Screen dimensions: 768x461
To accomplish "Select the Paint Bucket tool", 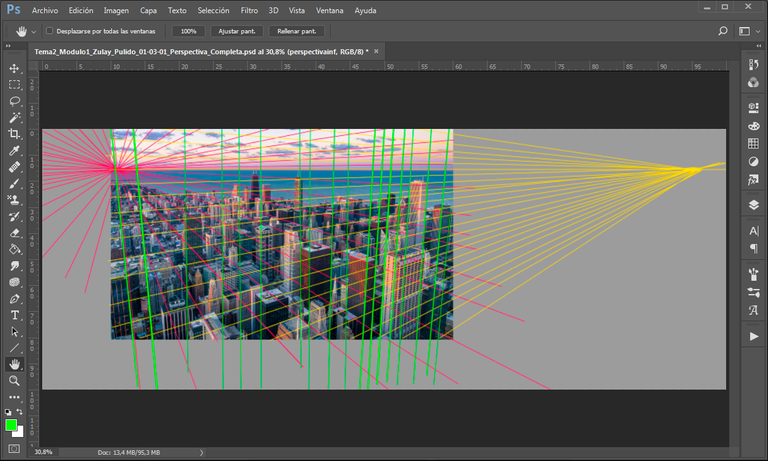I will tap(14, 249).
